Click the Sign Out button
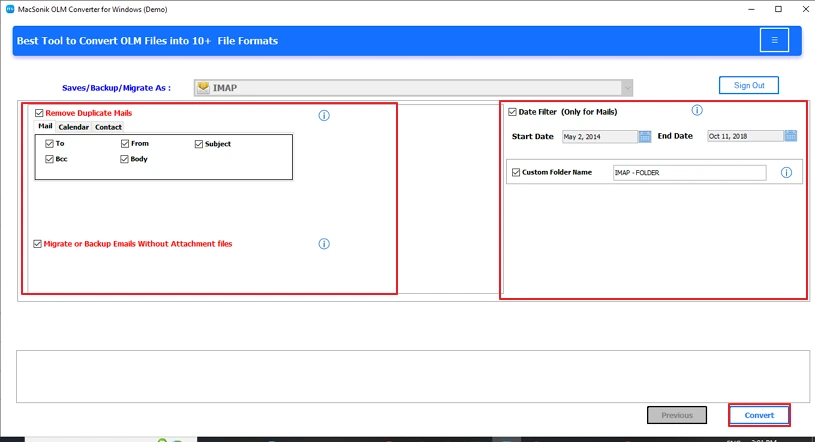Image resolution: width=815 pixels, height=442 pixels. point(748,85)
